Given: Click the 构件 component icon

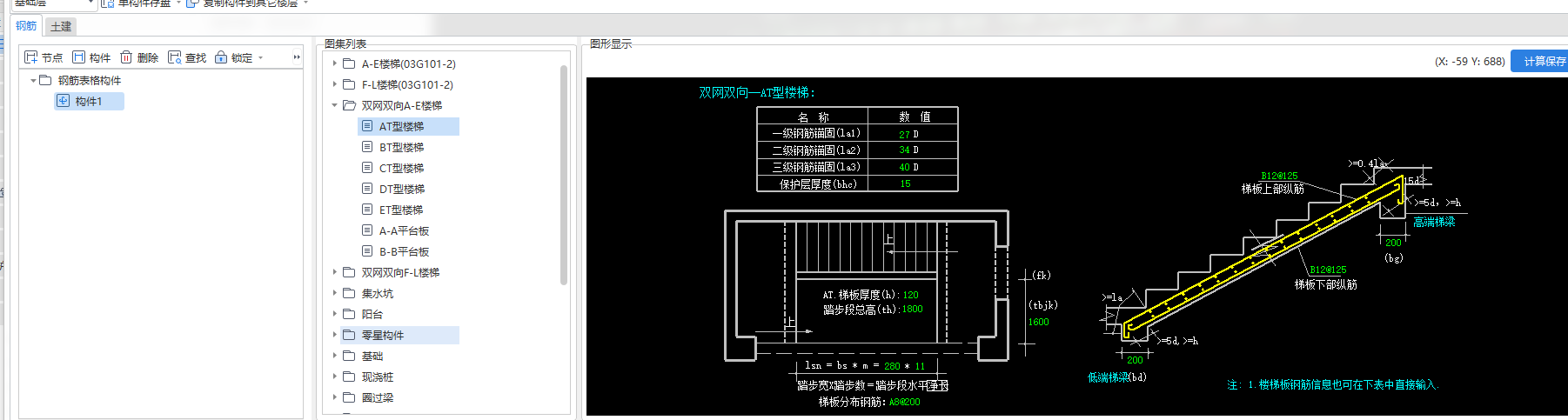Looking at the screenshot, I should [x=78, y=57].
